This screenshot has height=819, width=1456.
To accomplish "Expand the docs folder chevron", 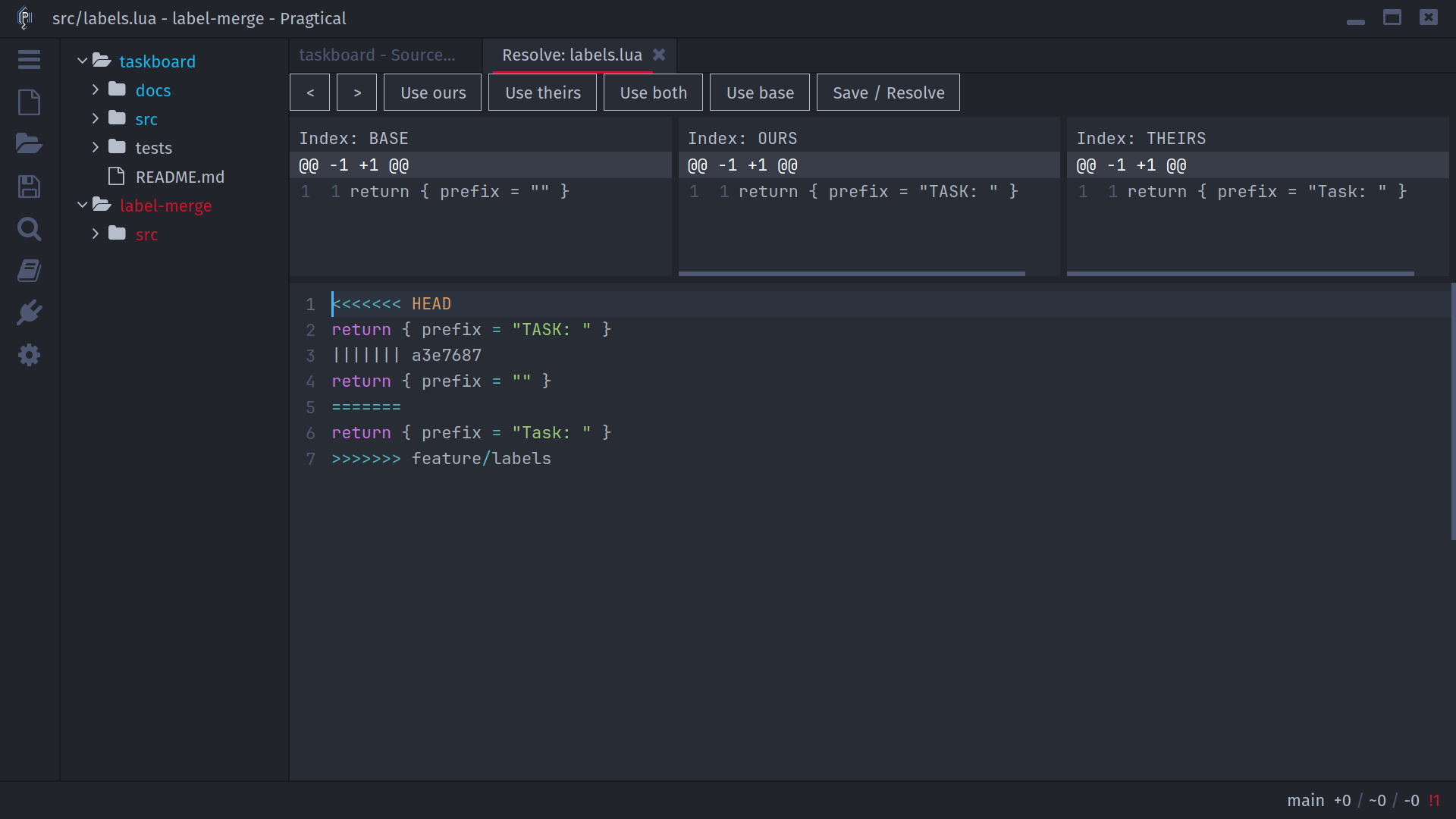I will tap(96, 89).
